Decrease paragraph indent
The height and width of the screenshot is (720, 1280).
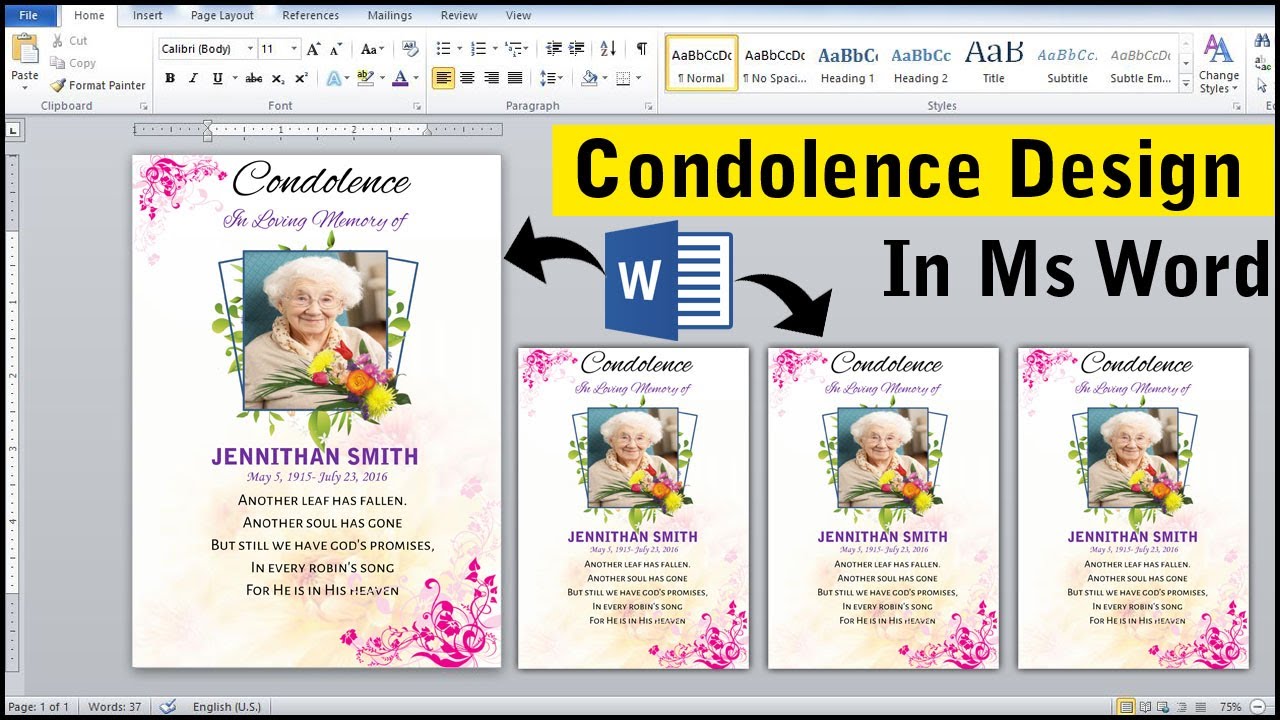tap(554, 49)
